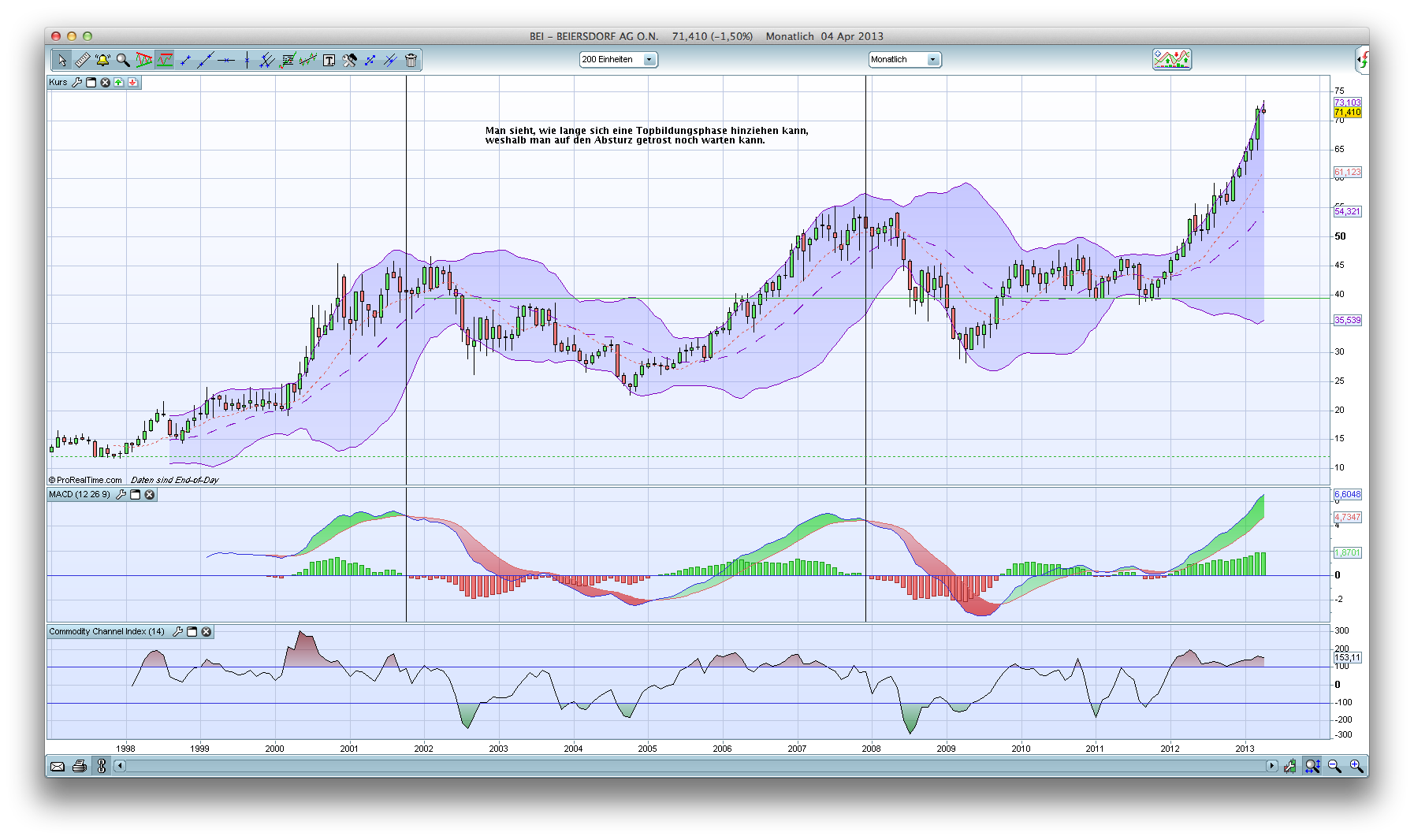Toggle the chart link chain button
This screenshot has height=840, width=1414.
[x=101, y=766]
